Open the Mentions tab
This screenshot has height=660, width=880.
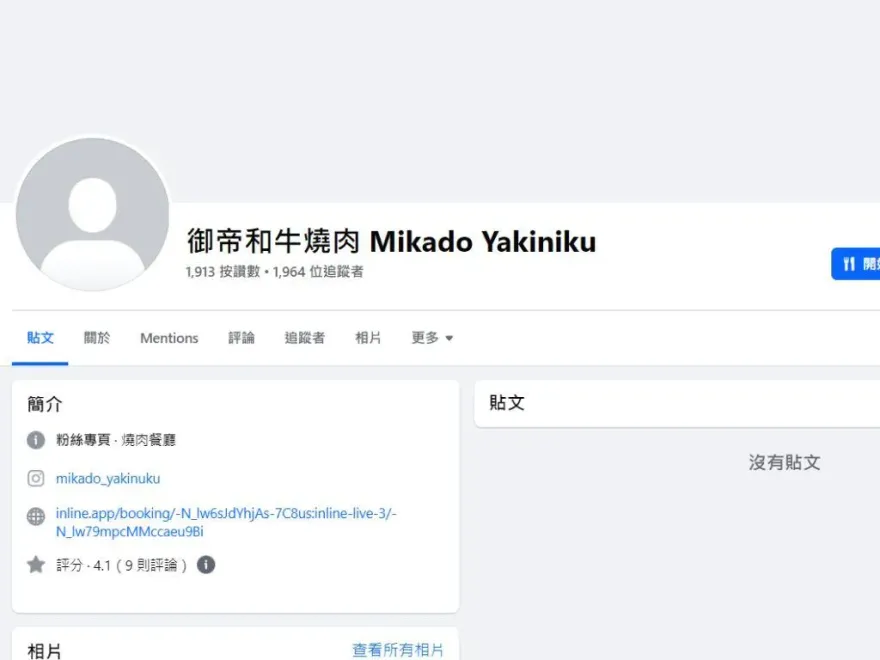pos(169,338)
